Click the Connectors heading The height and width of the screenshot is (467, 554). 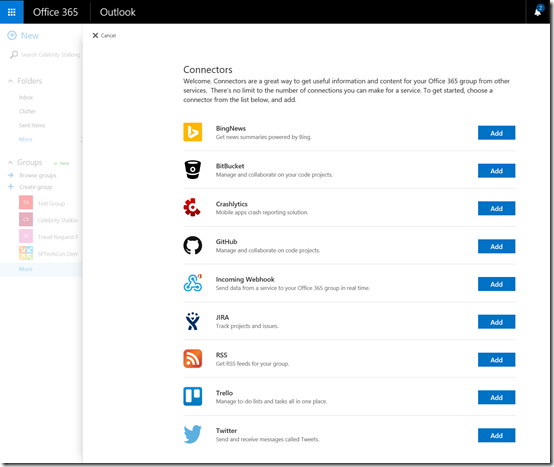pos(208,70)
